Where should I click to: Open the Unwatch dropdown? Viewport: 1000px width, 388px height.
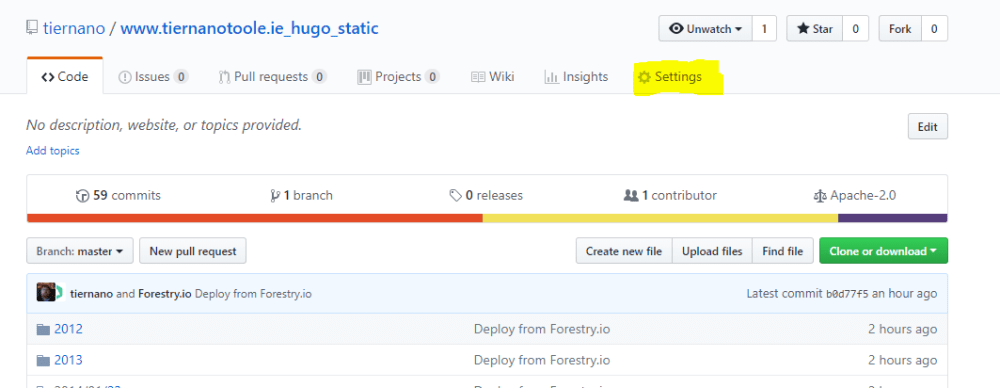pyautogui.click(x=705, y=29)
